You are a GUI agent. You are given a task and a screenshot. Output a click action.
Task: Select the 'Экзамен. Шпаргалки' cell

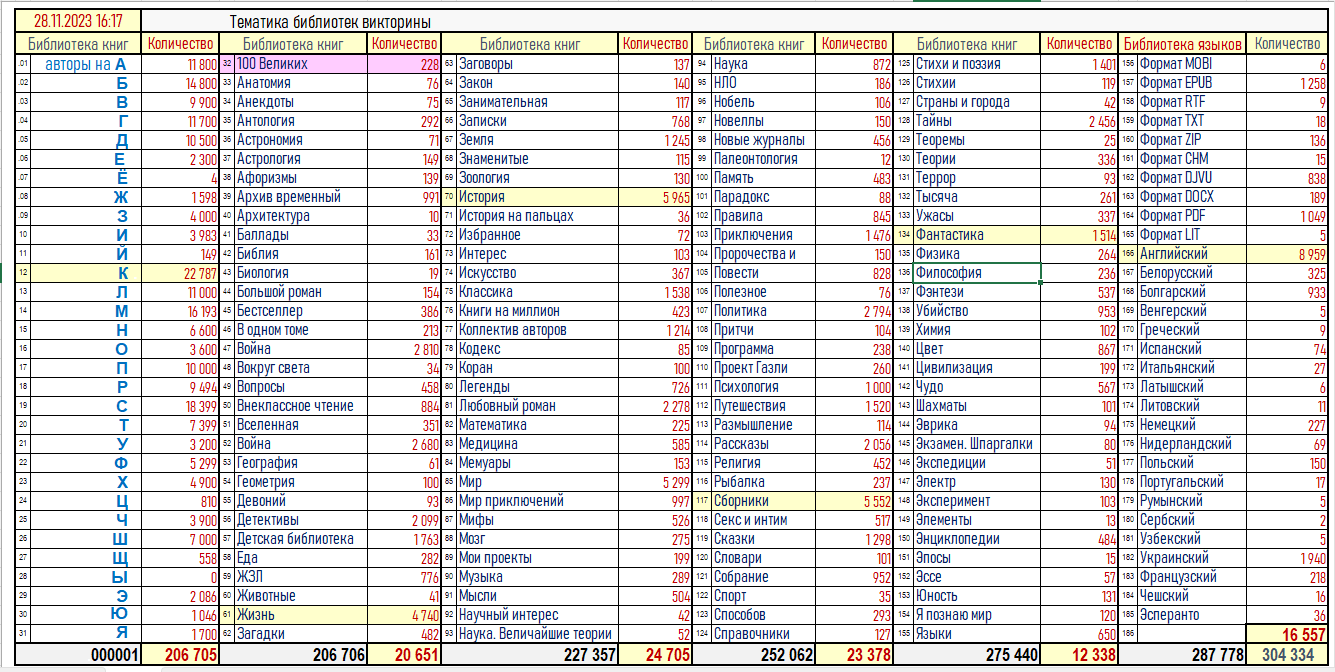[976, 444]
